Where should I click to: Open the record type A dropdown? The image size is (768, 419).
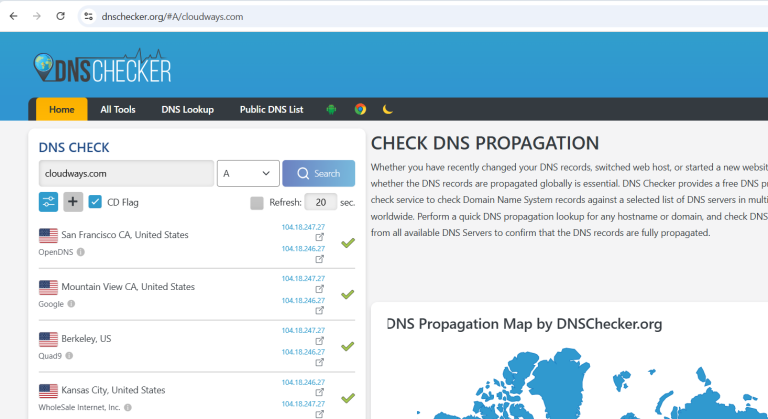[248, 173]
